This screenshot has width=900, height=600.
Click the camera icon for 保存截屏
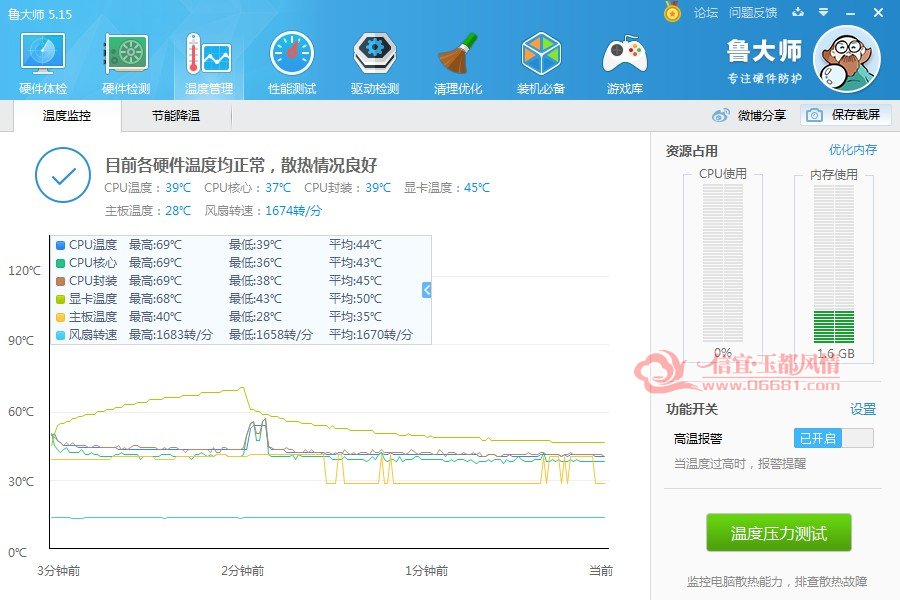click(x=814, y=115)
